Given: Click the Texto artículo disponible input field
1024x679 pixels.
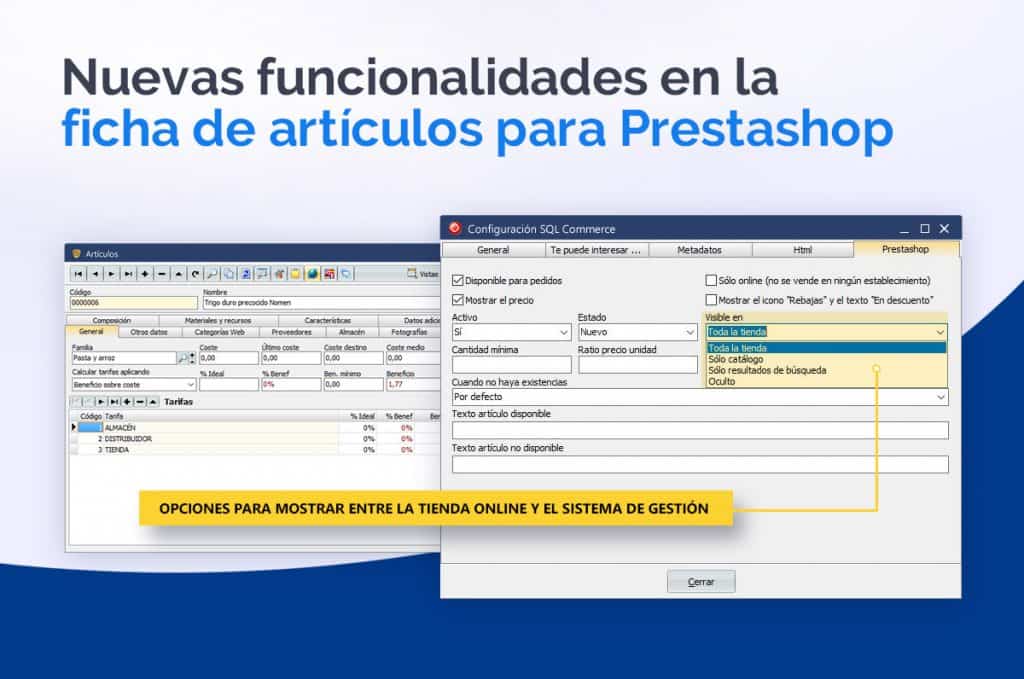Looking at the screenshot, I should point(699,430).
